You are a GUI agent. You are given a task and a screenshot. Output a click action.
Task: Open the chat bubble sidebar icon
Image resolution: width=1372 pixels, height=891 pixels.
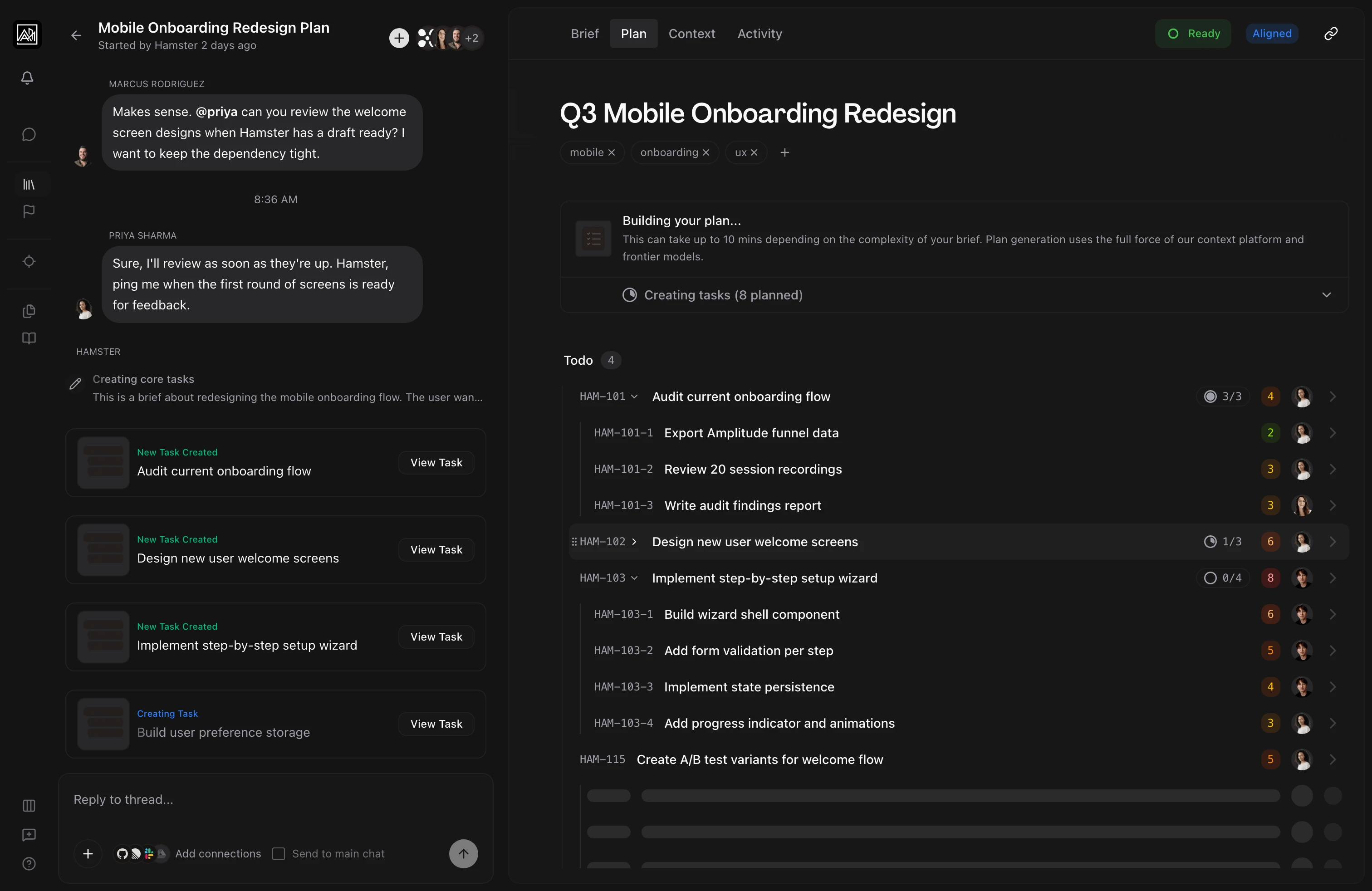(x=28, y=134)
